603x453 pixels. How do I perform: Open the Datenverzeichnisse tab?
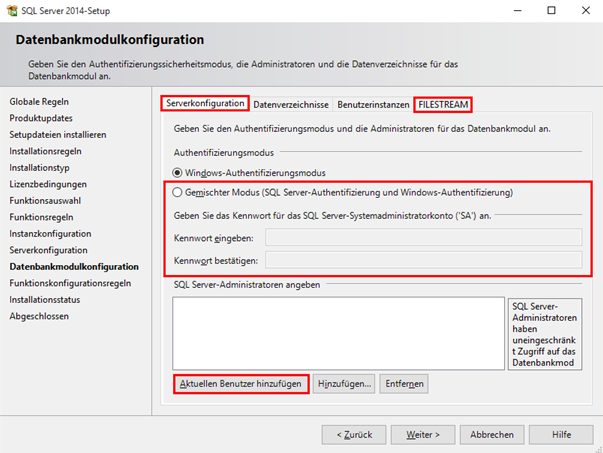[x=290, y=104]
